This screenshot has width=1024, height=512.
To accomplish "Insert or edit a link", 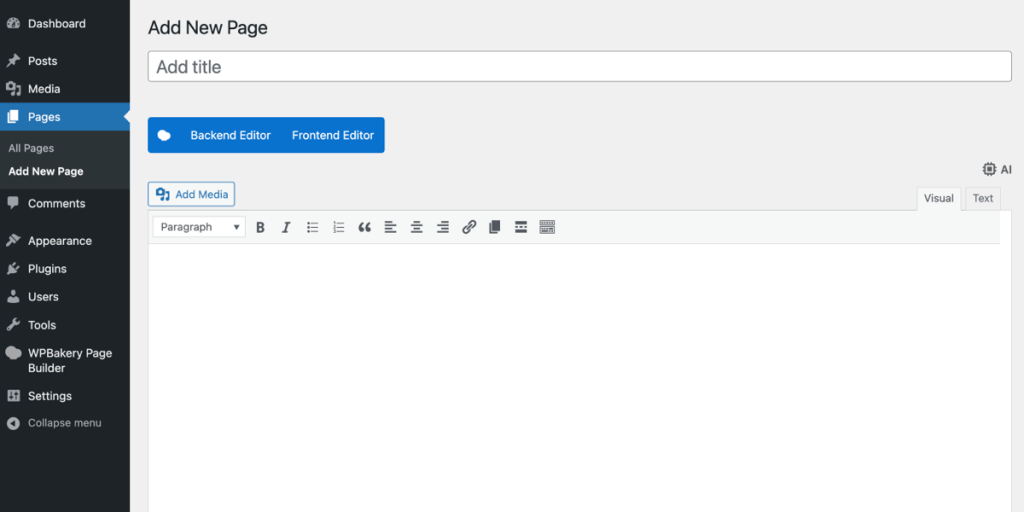I will pyautogui.click(x=469, y=227).
